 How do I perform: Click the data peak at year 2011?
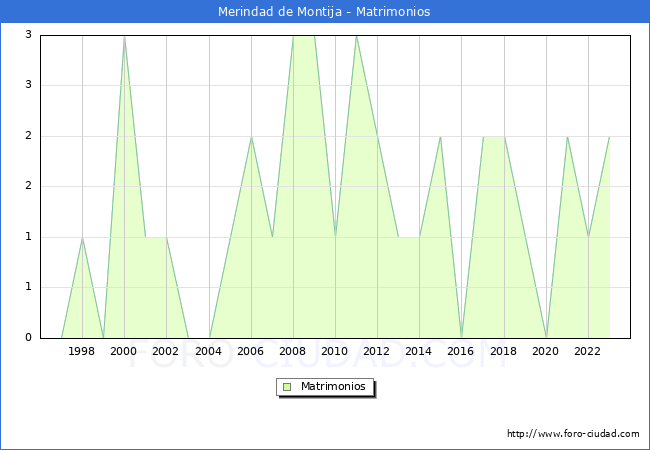356,36
